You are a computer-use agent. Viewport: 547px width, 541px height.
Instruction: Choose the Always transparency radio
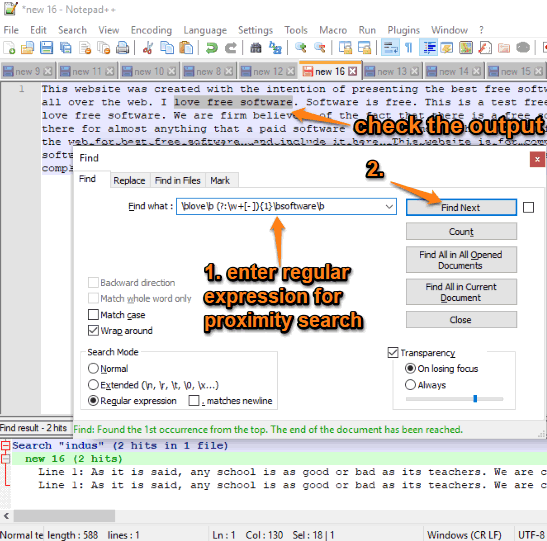coord(410,385)
